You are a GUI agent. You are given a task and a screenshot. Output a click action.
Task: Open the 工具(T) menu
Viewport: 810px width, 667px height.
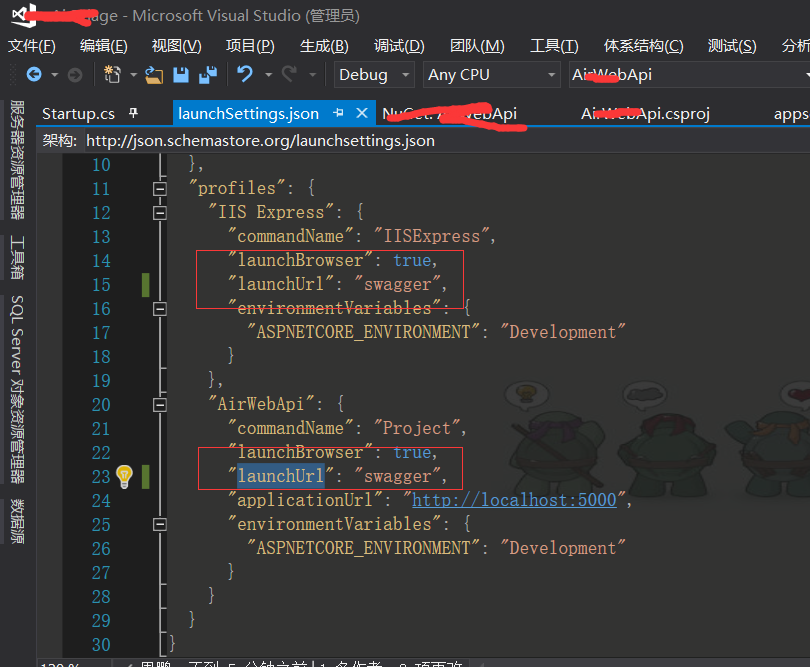554,46
